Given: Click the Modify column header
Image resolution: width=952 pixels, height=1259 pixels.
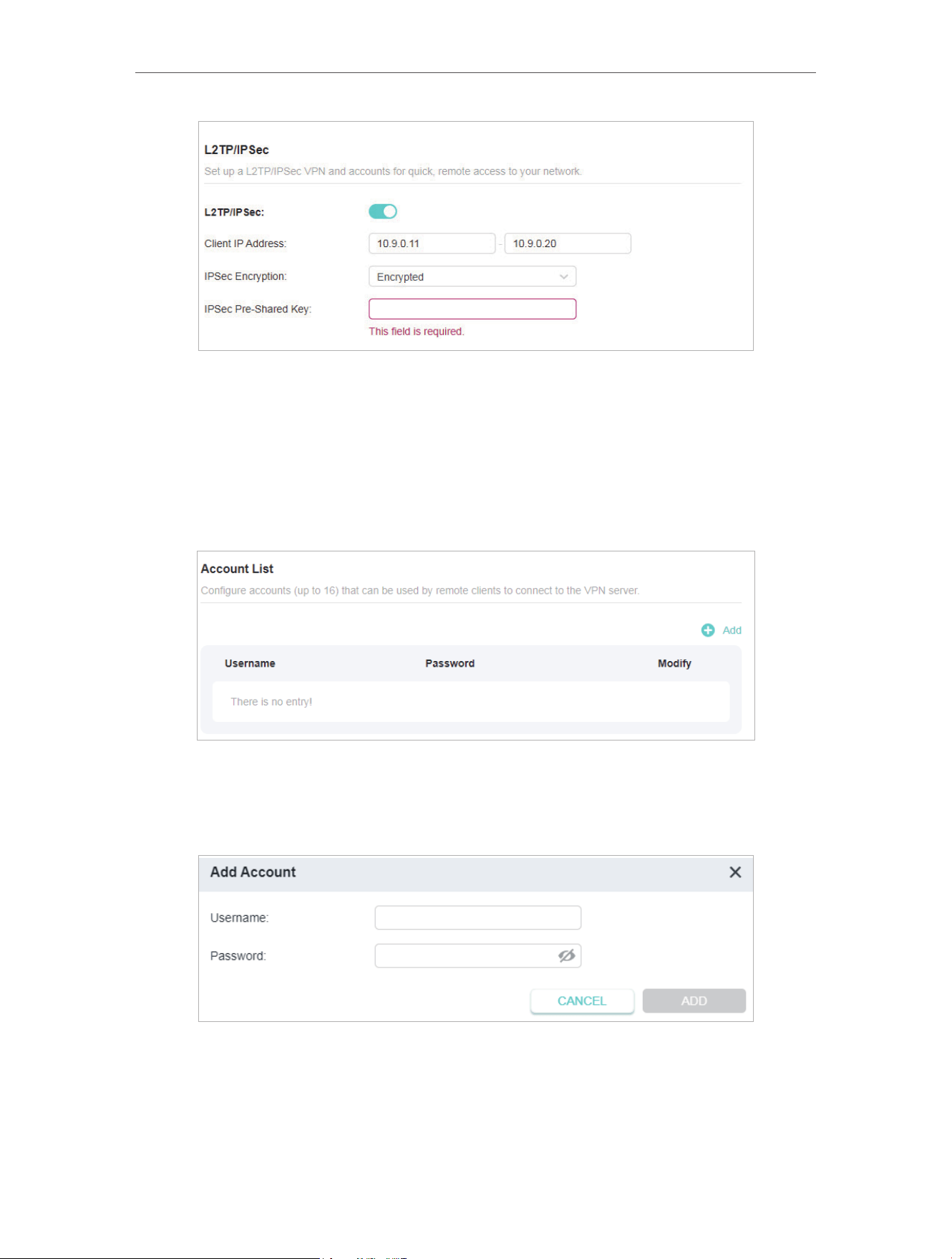Looking at the screenshot, I should coord(674,663).
